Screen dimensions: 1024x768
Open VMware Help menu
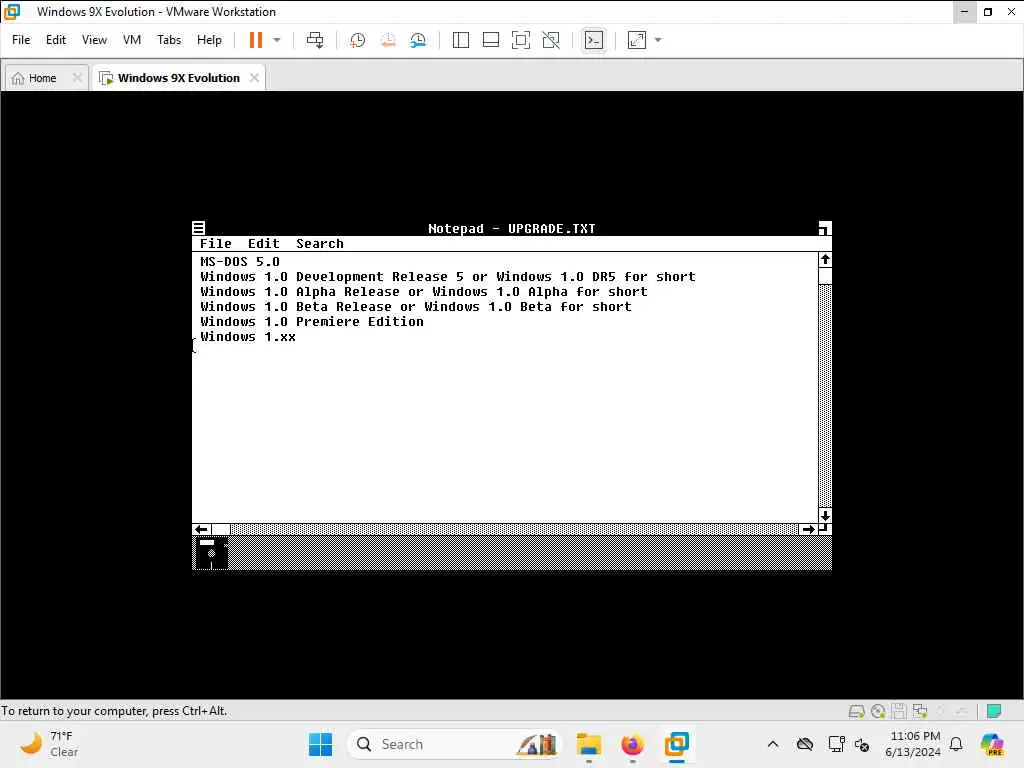pos(209,40)
